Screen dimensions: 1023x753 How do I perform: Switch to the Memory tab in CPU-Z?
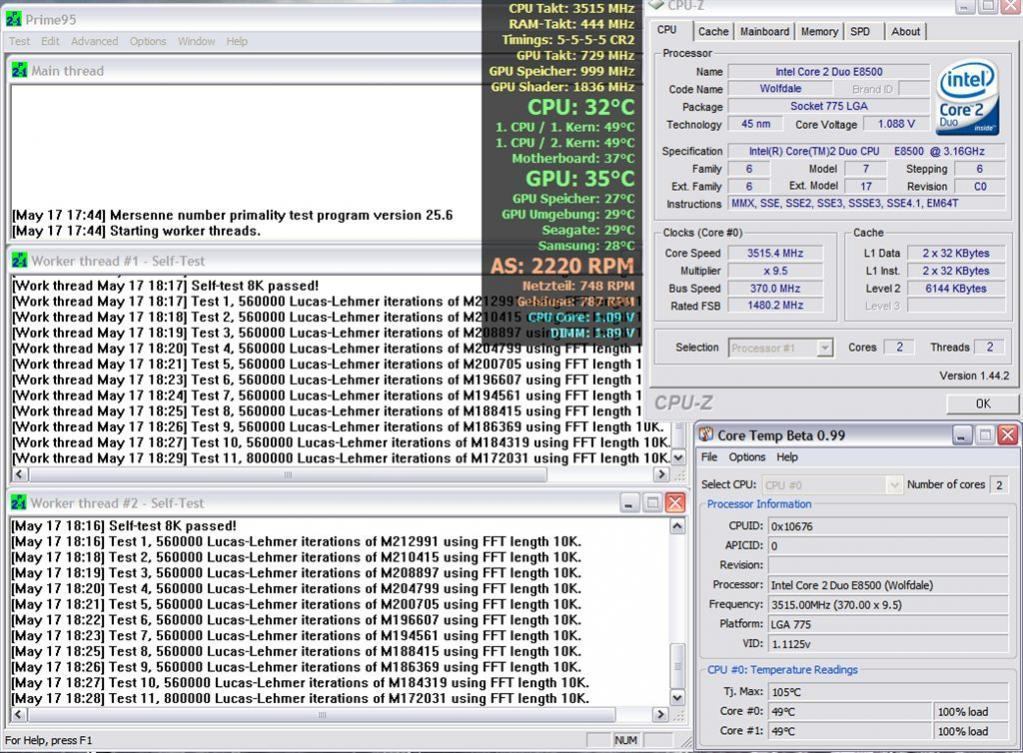(x=819, y=31)
